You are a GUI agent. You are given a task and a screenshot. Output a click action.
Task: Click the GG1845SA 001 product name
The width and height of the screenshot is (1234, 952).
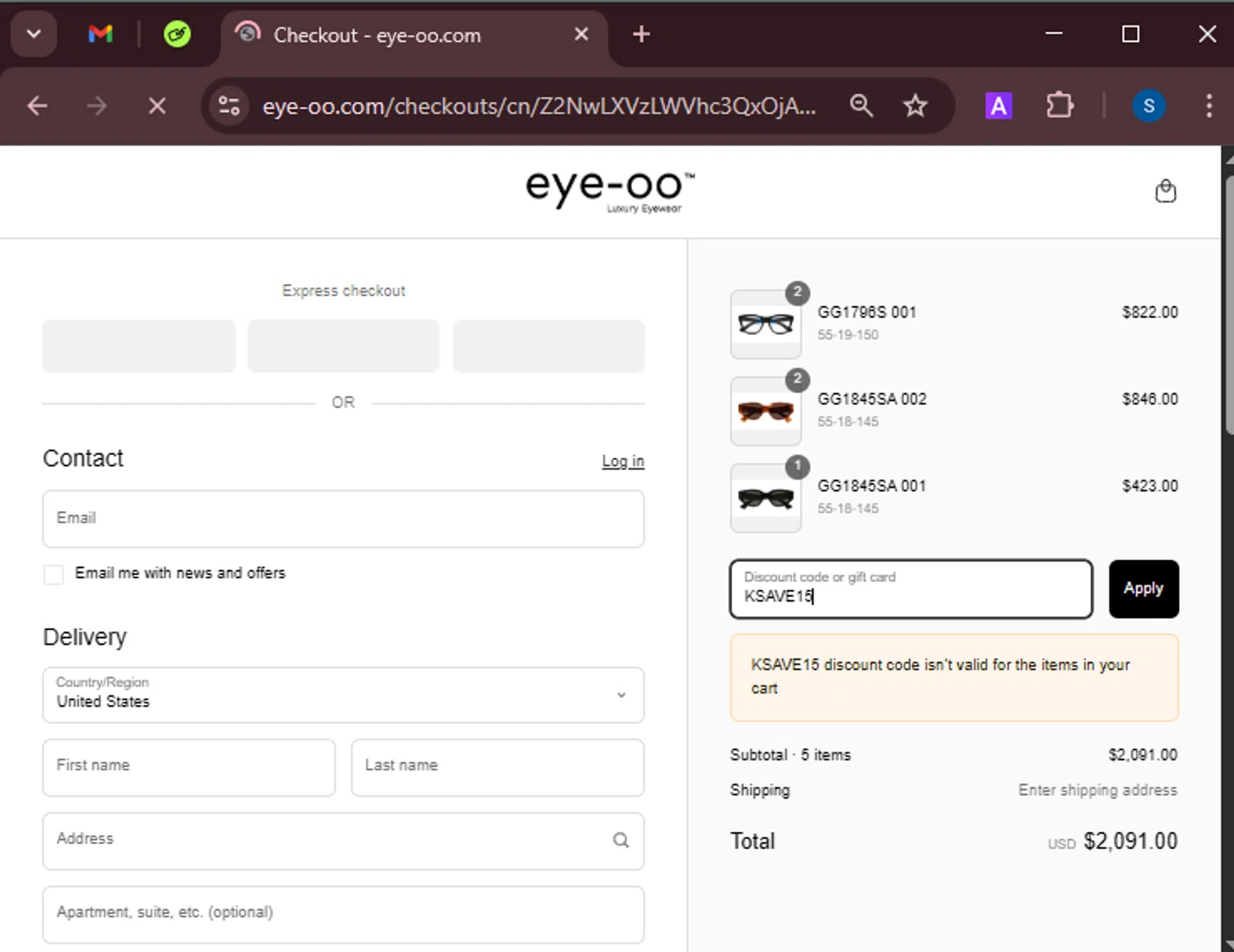point(871,486)
